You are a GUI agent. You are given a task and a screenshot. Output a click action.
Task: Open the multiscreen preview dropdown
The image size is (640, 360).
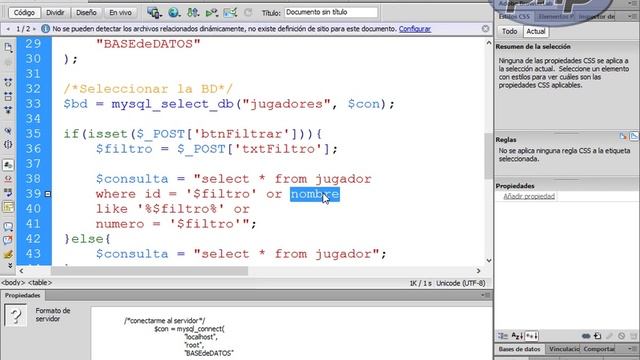click(x=154, y=13)
